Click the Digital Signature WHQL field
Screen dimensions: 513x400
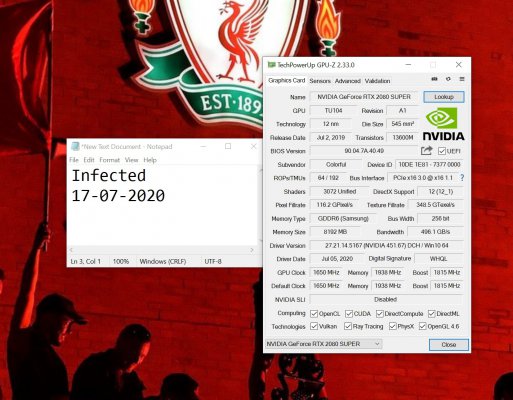click(439, 259)
